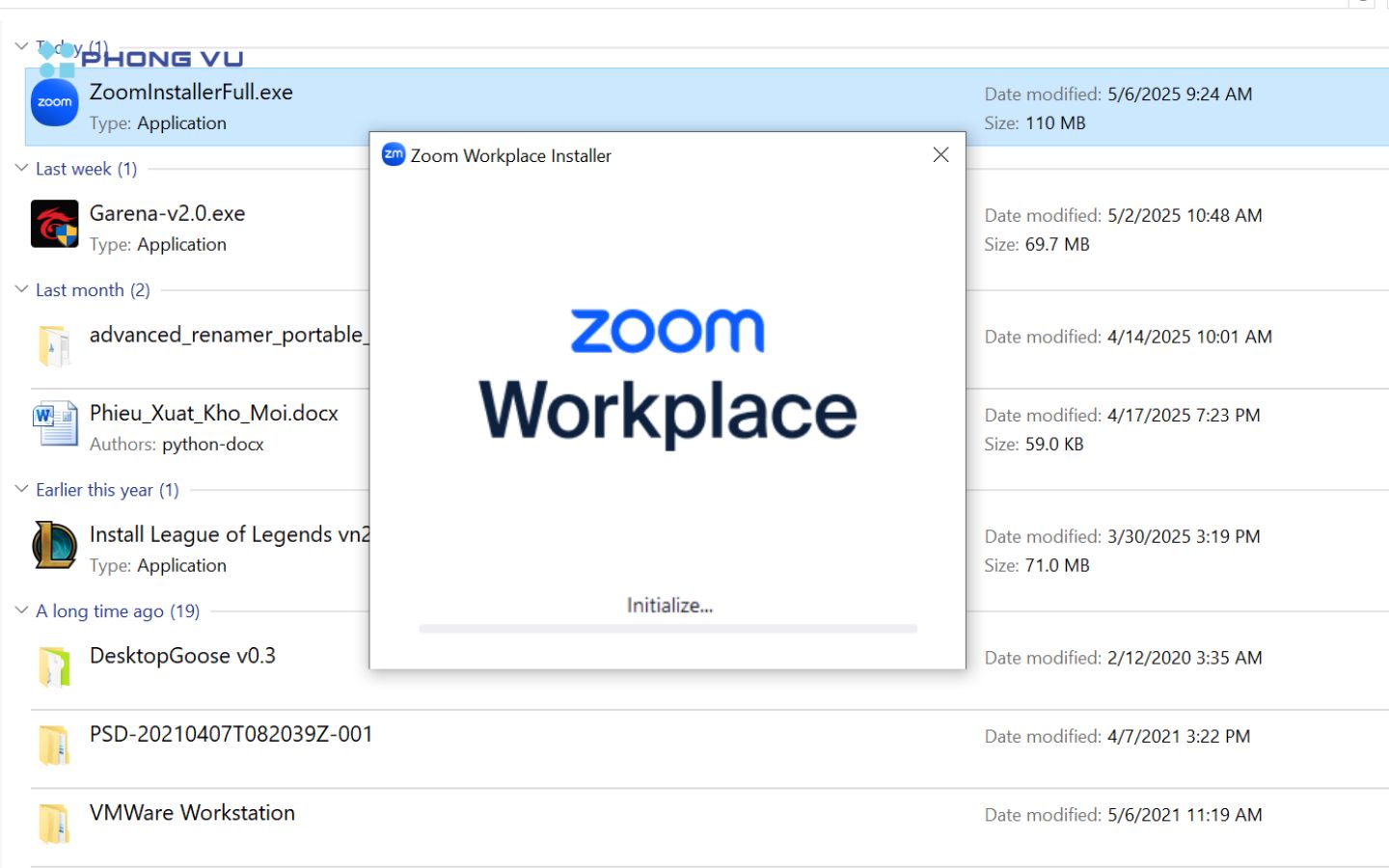1389x868 pixels.
Task: Collapse the Last week group
Action: click(x=21, y=168)
